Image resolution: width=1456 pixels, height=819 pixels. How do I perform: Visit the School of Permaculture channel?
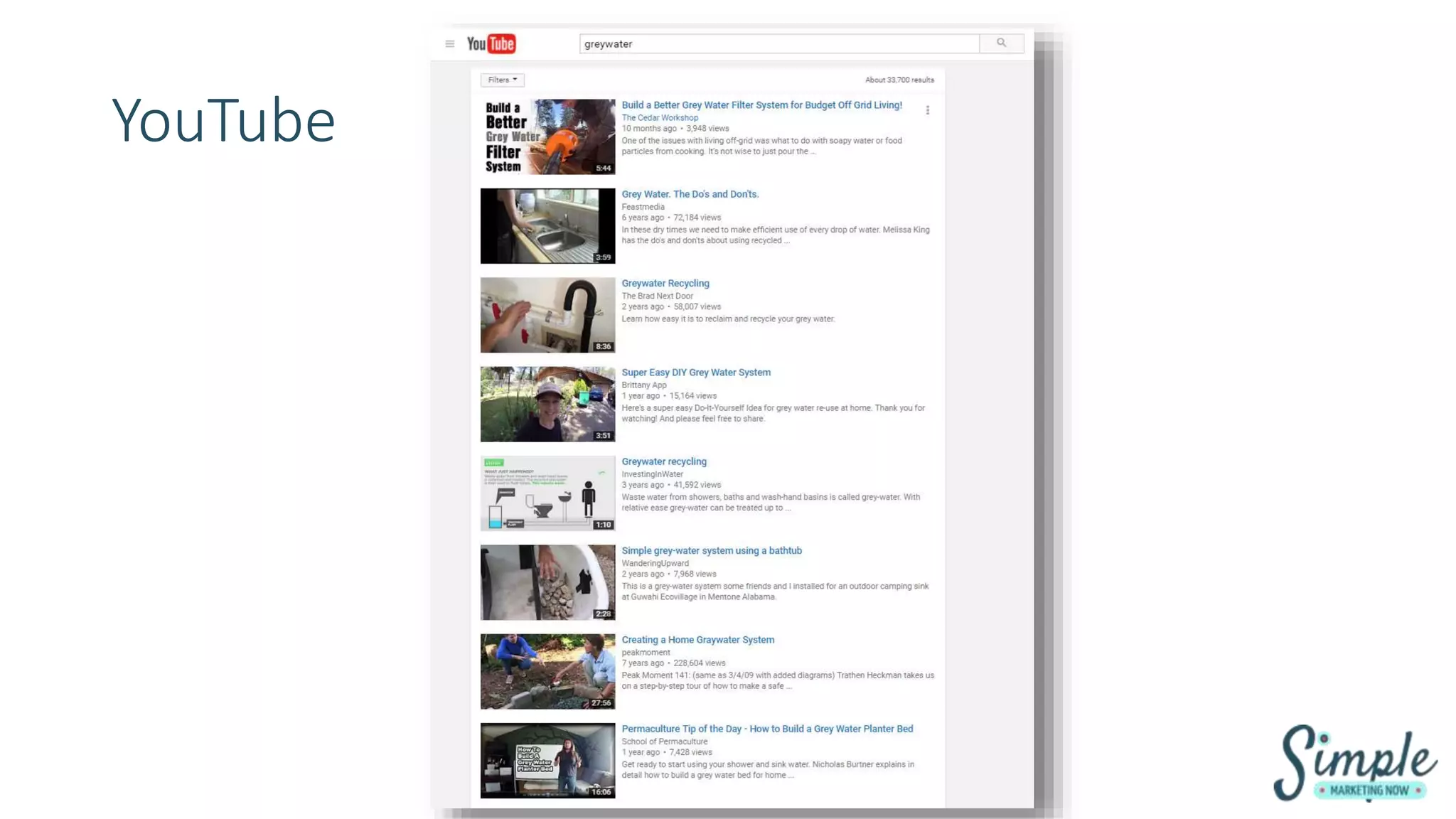665,742
